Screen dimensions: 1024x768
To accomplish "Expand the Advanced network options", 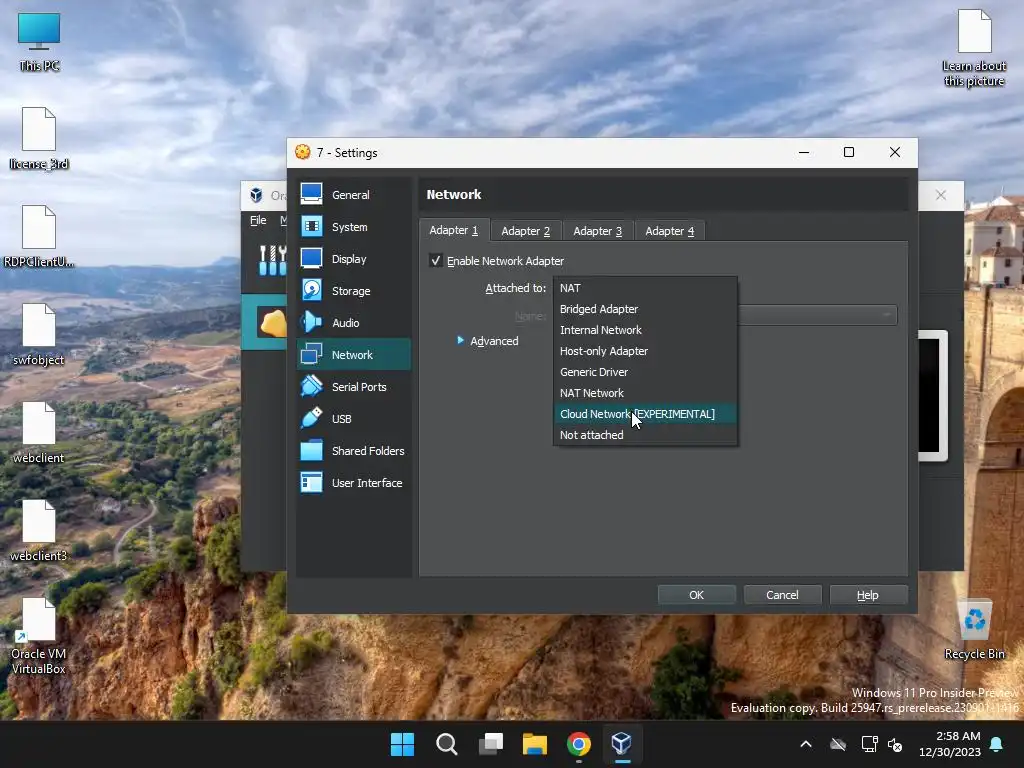I will coord(488,341).
